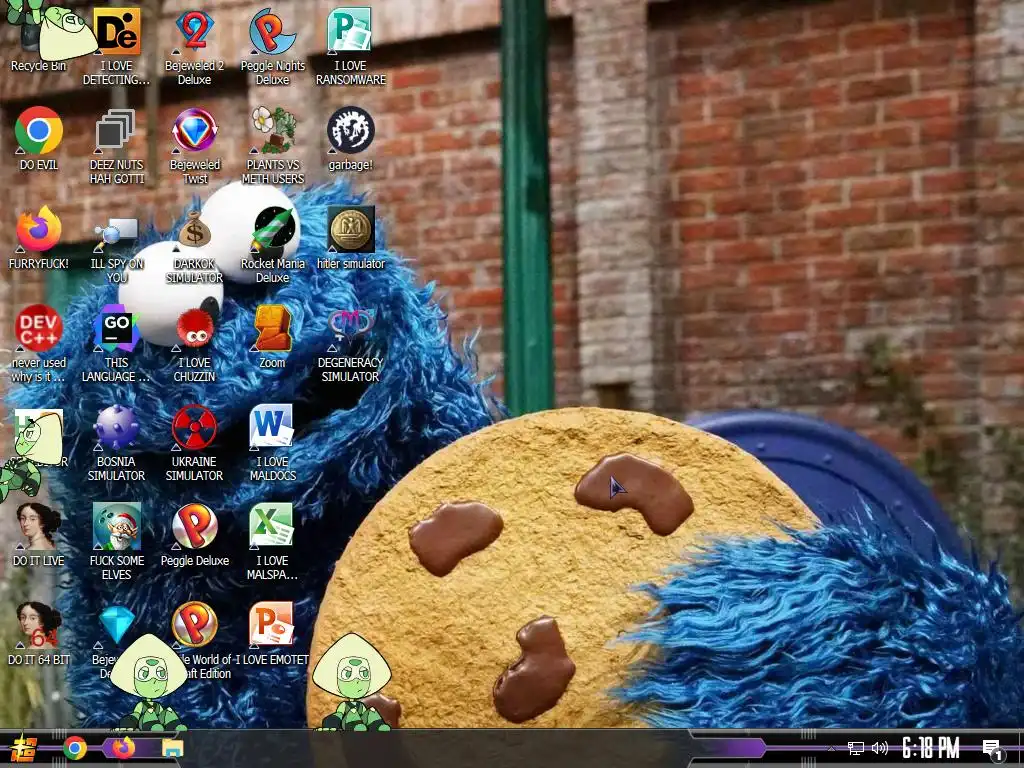Open the Dev C++ 'never used' shortcut

pos(39,344)
